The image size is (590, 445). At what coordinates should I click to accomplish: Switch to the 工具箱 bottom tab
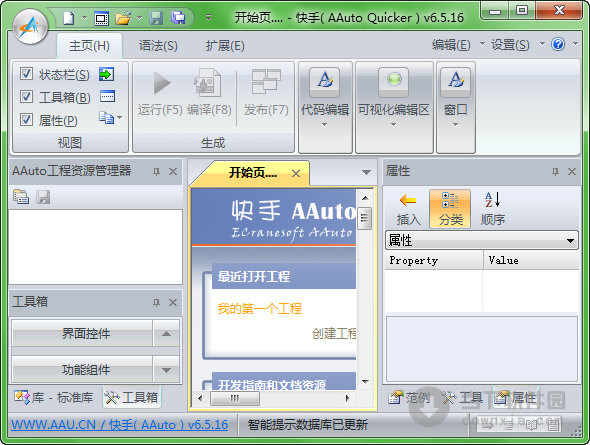pyautogui.click(x=131, y=397)
